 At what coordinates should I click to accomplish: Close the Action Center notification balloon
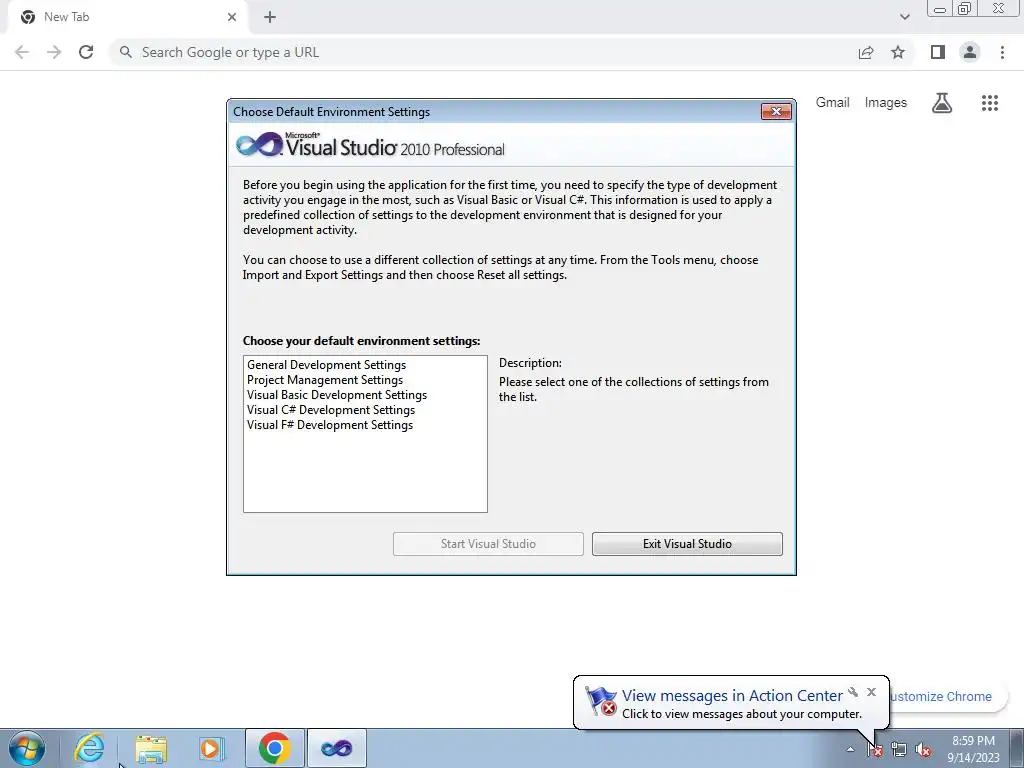[871, 692]
